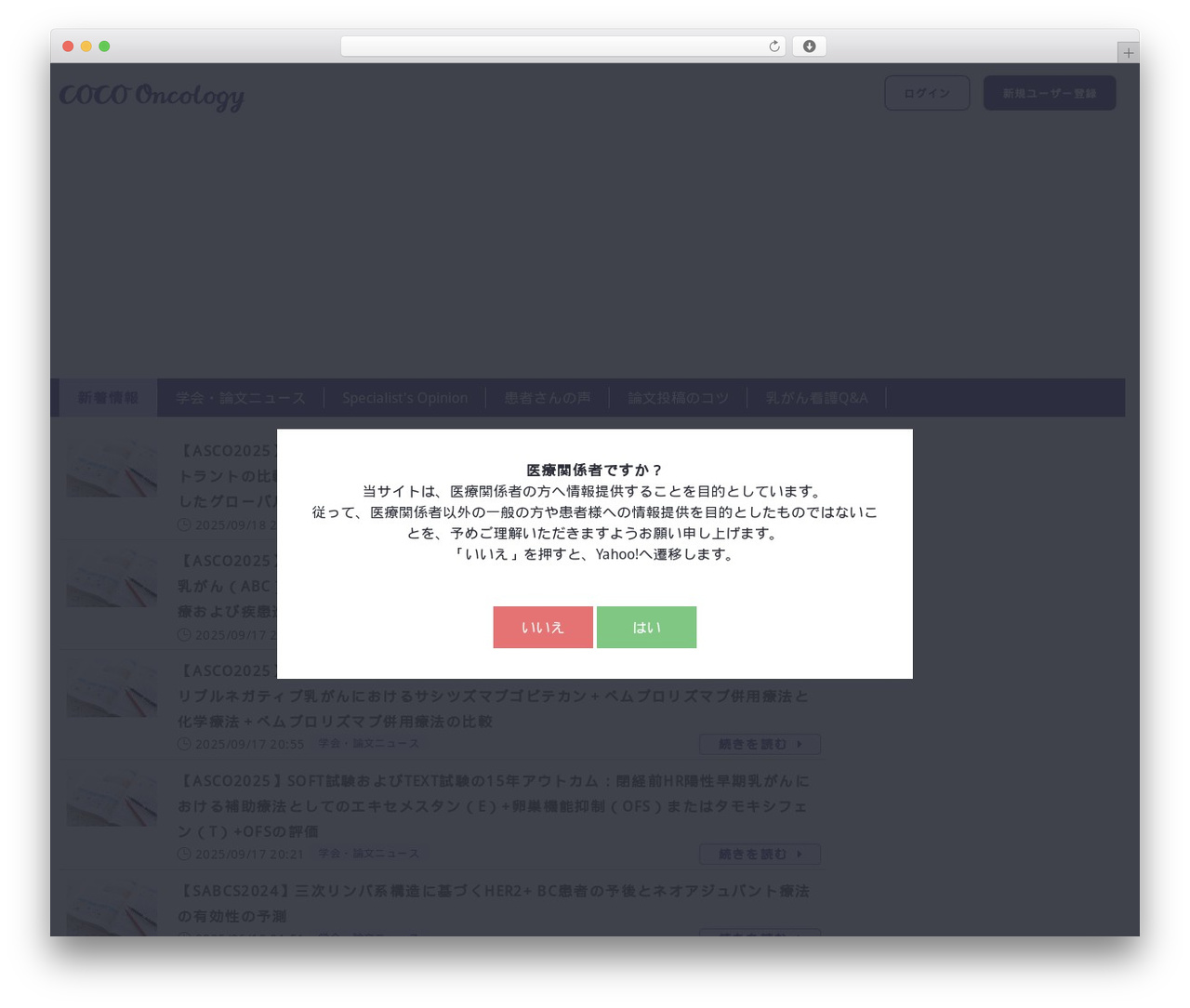Reload the page using the address bar icon

pos(773,46)
